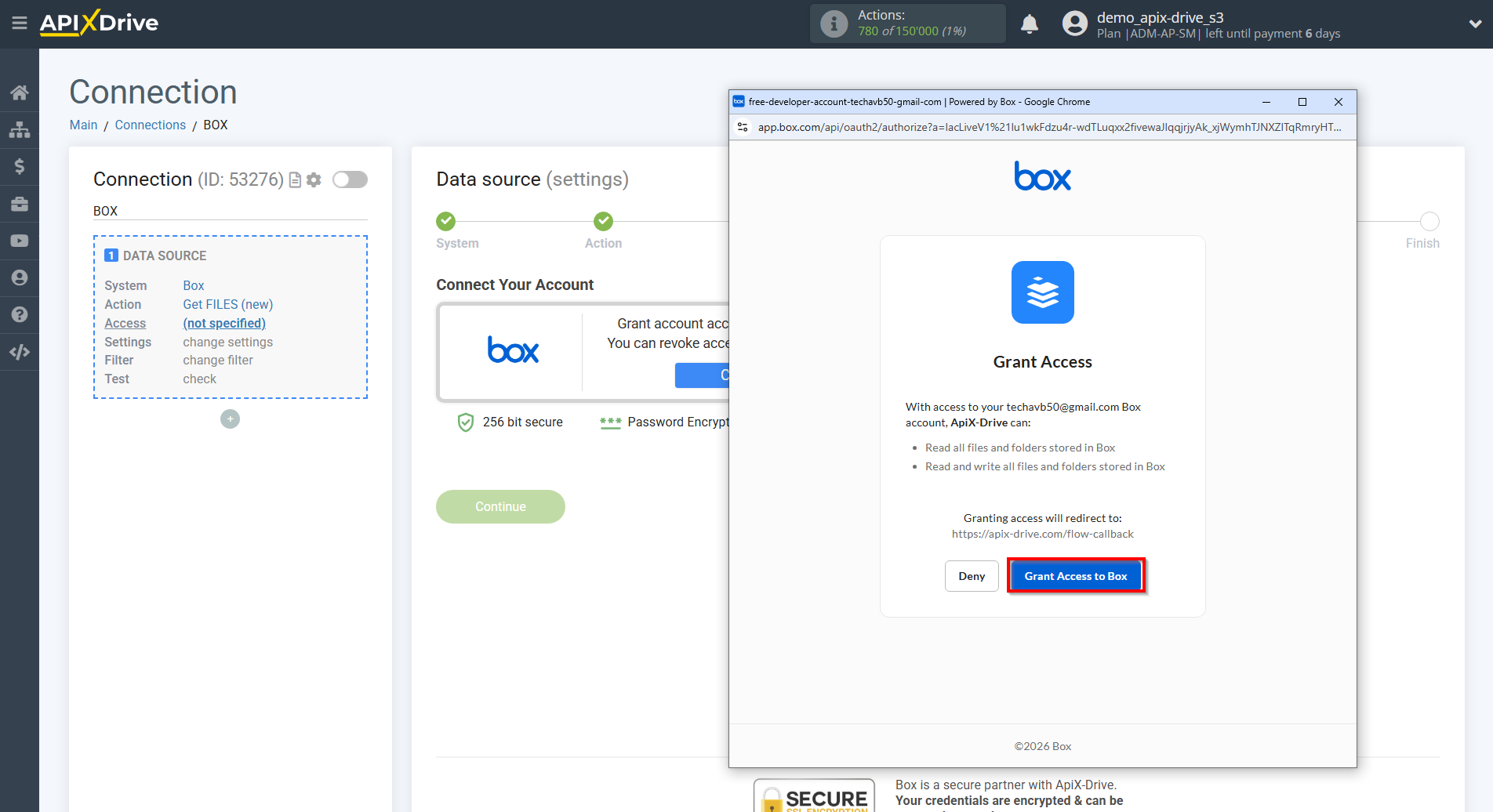Click the Deny button in the Box dialog
The image size is (1493, 812).
(971, 575)
